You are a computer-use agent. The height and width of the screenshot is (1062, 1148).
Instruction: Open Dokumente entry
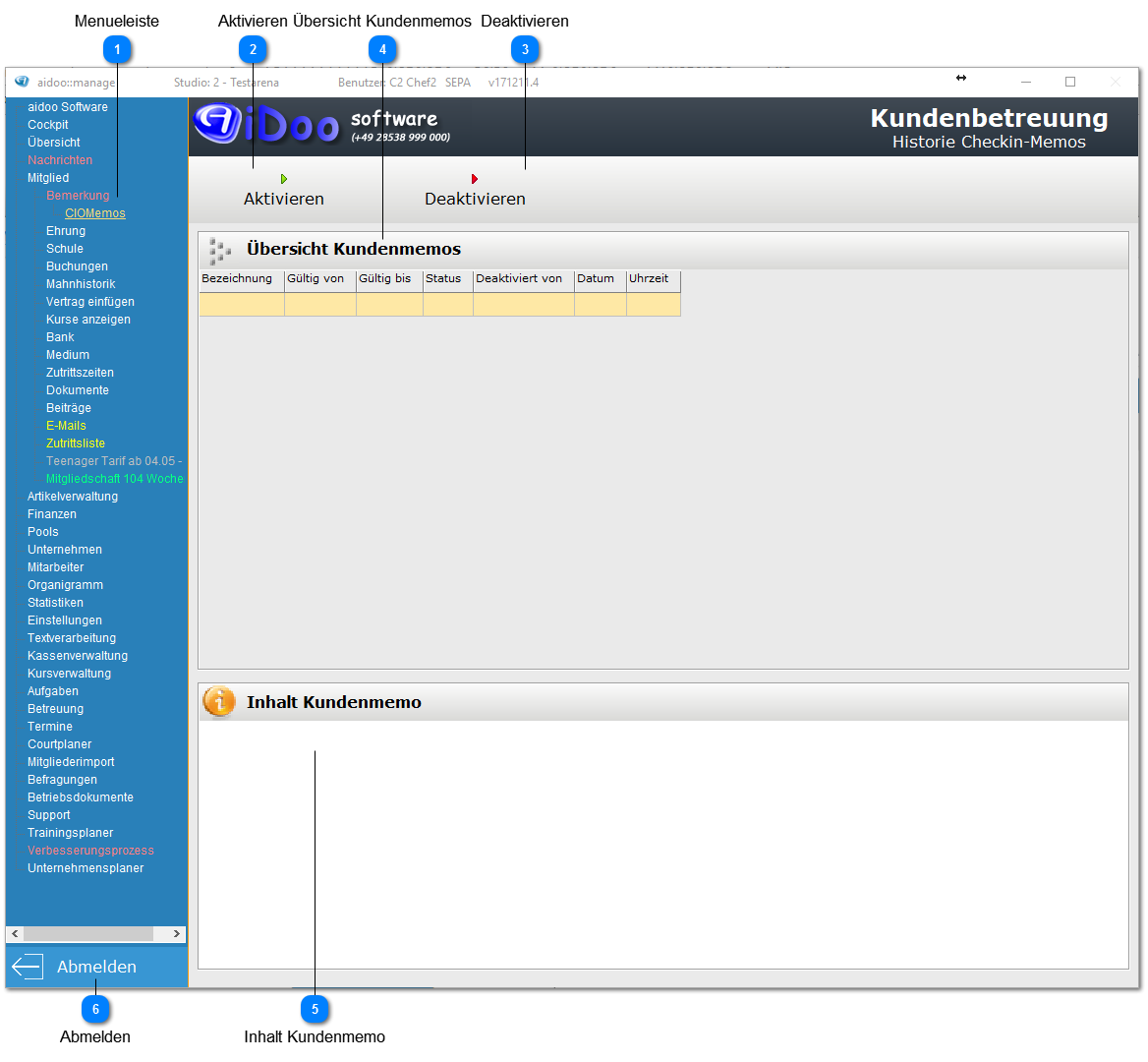(x=78, y=390)
